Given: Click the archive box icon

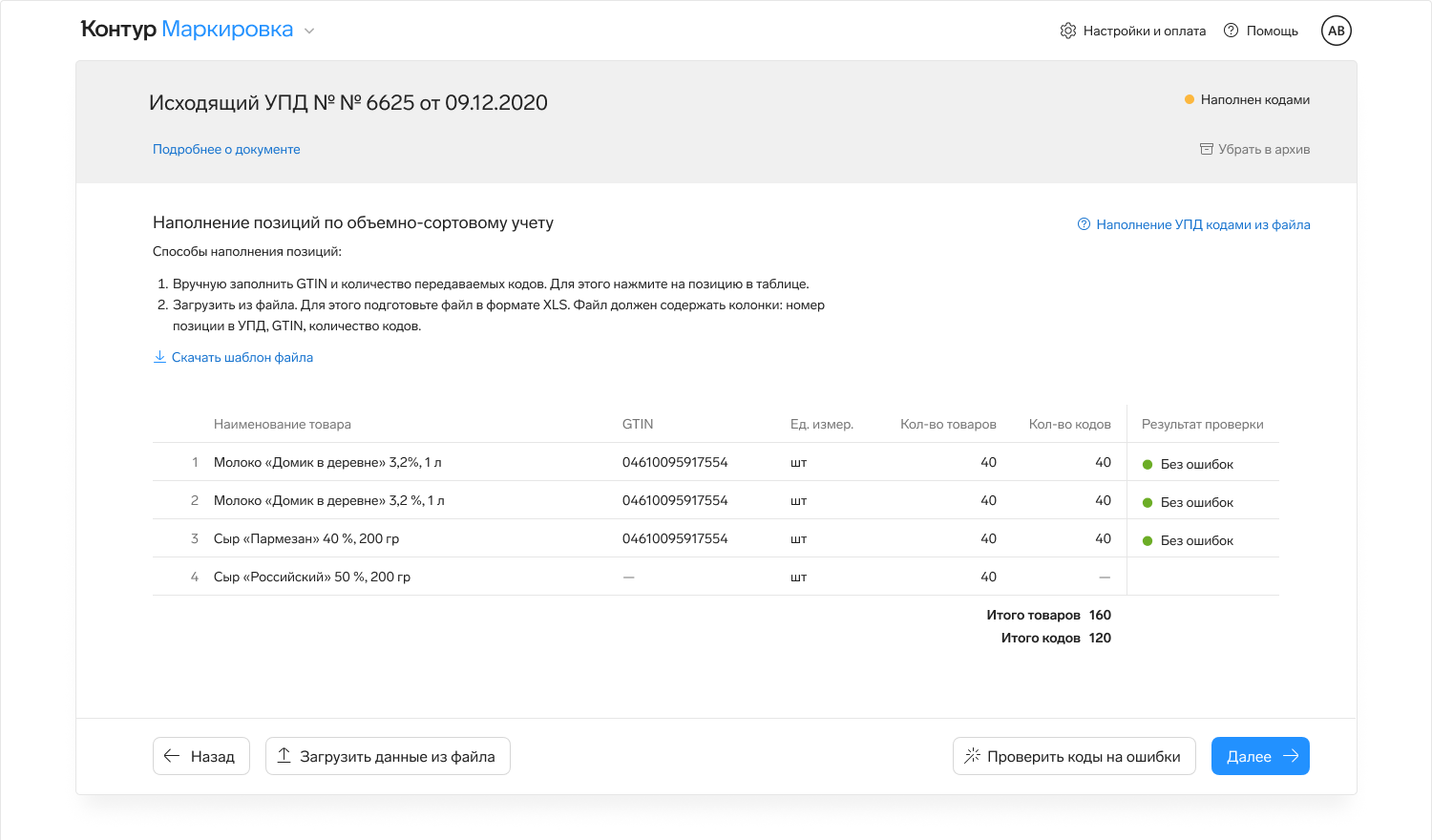Looking at the screenshot, I should 1207,149.
